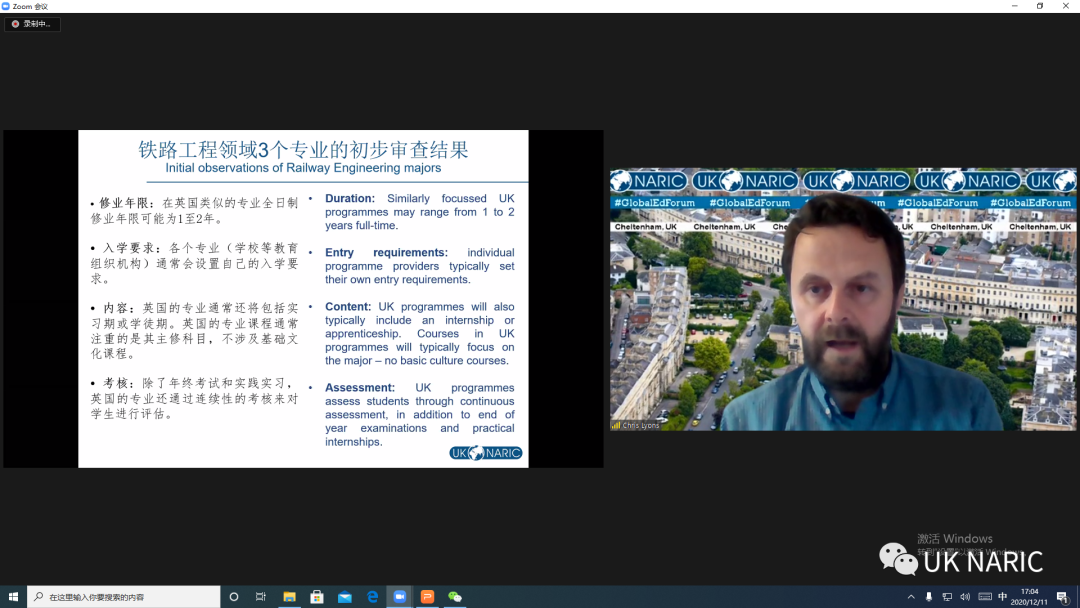
Task: Click the 录制中 recording indicator button
Action: point(30,23)
